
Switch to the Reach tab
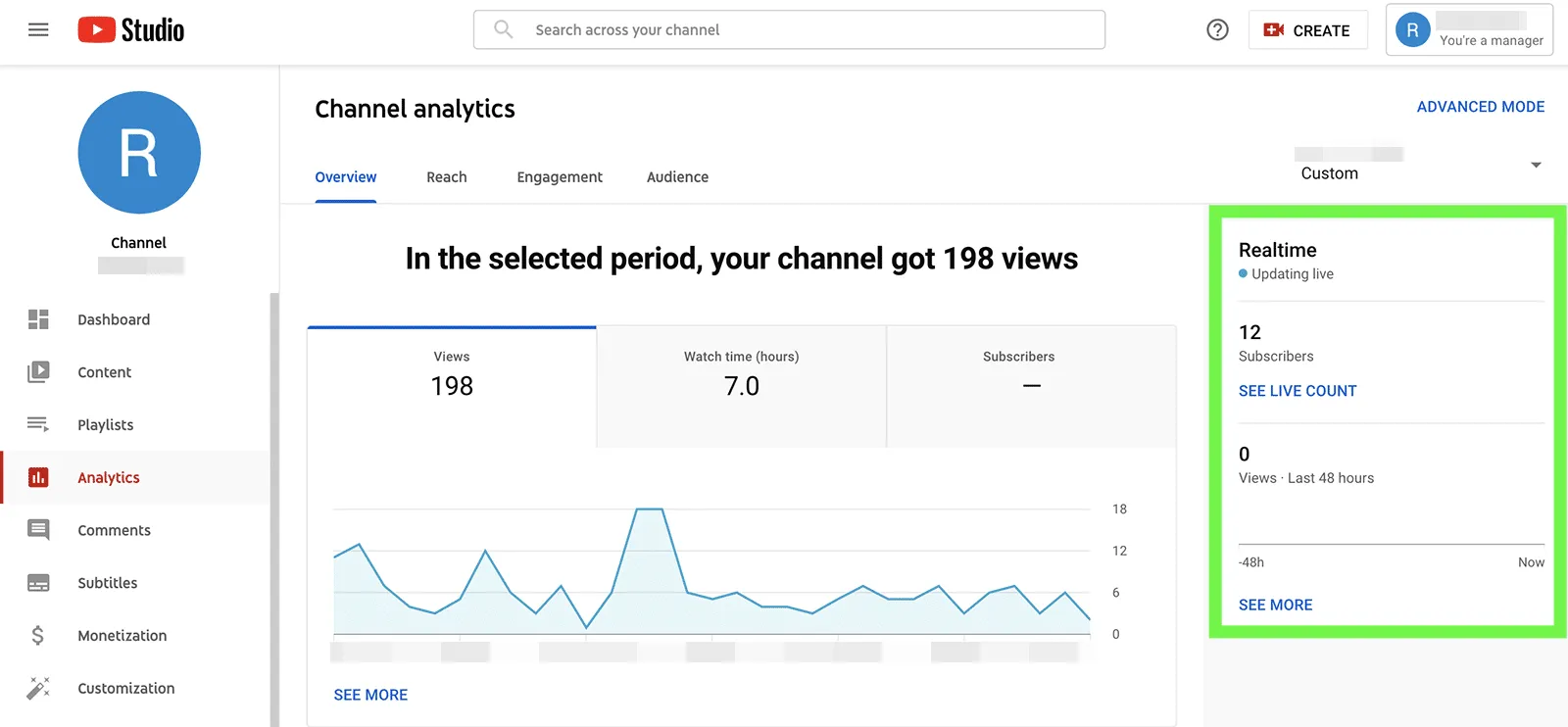click(446, 177)
